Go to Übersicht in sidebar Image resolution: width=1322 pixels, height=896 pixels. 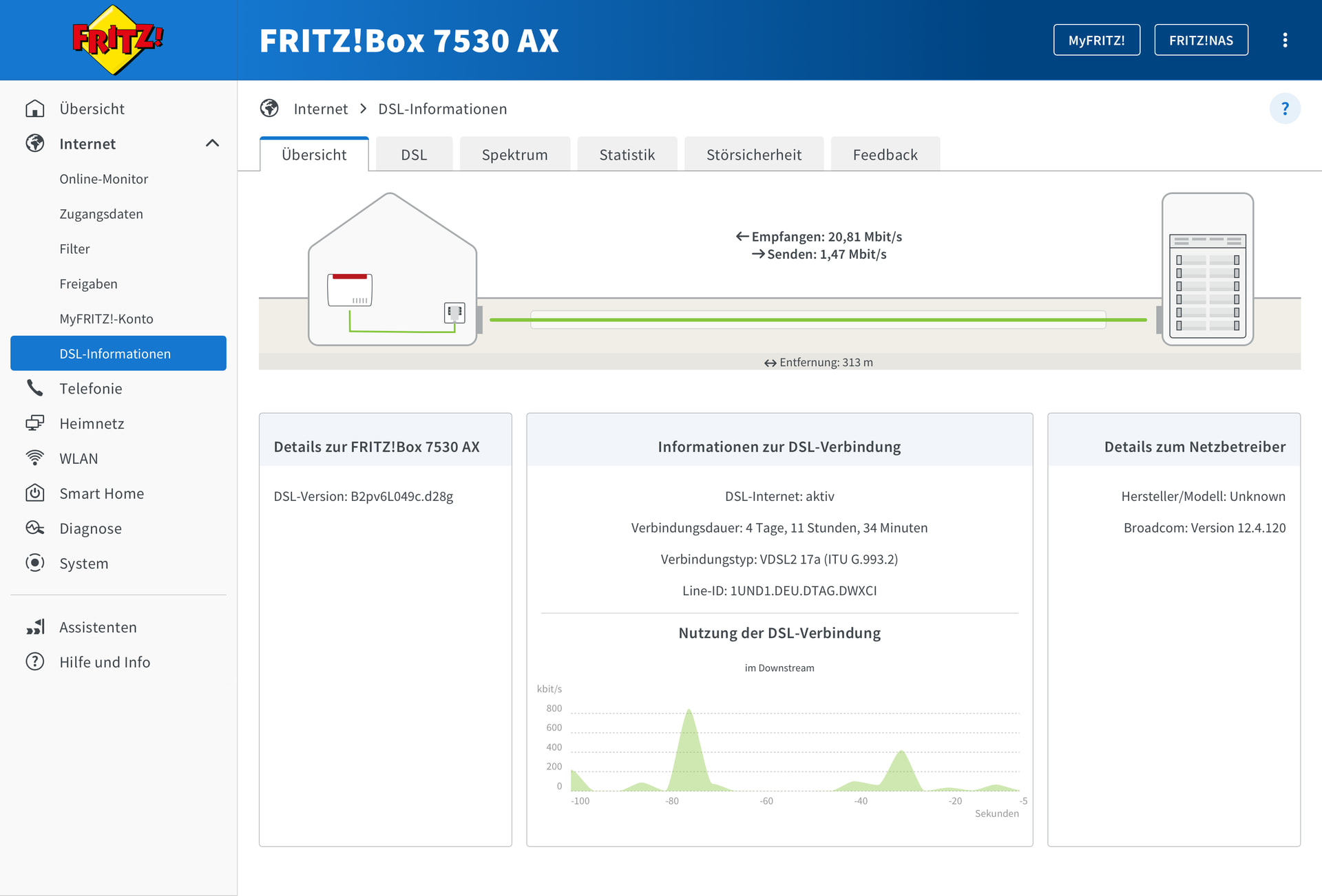click(92, 109)
